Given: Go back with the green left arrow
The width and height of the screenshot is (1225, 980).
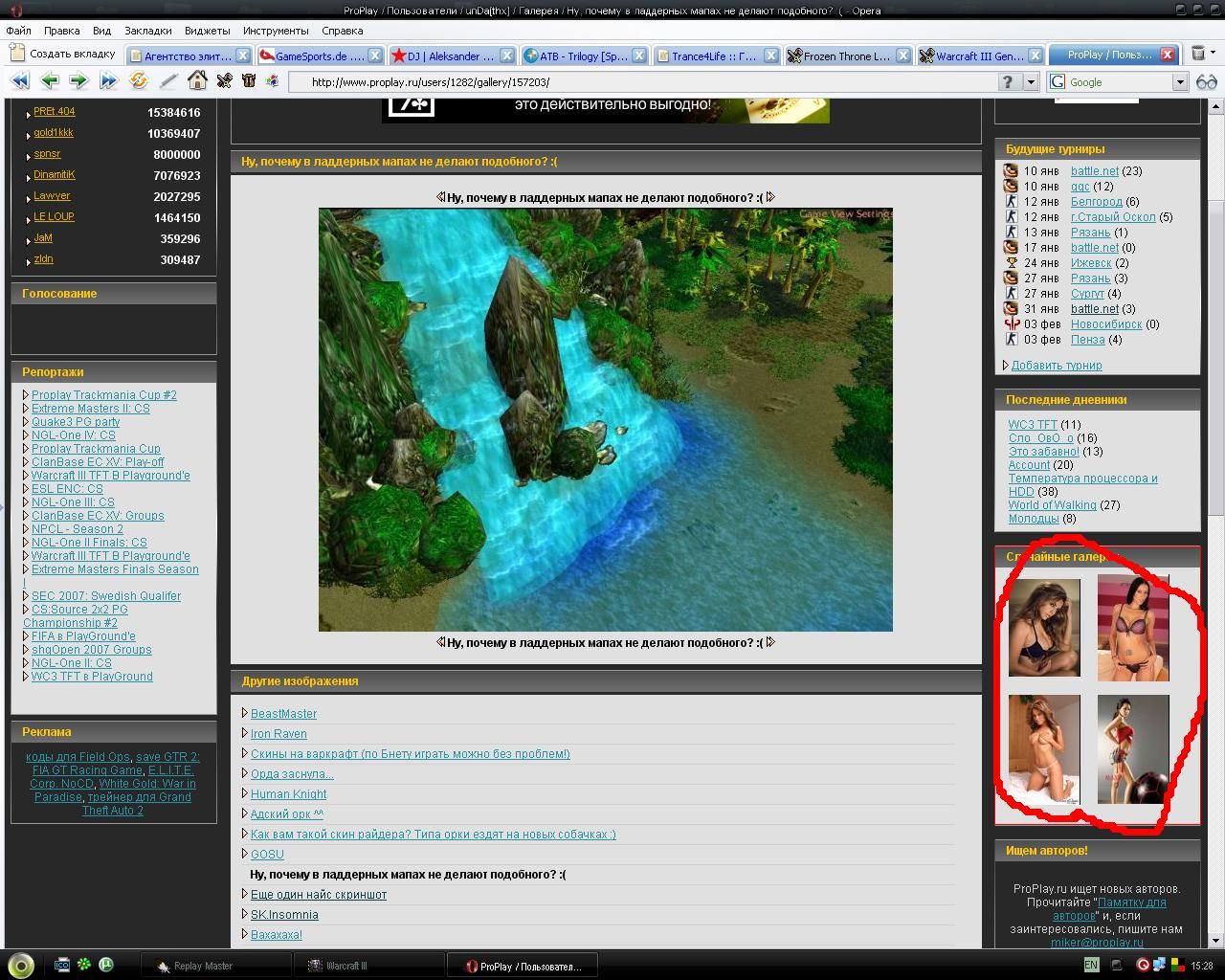Looking at the screenshot, I should (50, 81).
